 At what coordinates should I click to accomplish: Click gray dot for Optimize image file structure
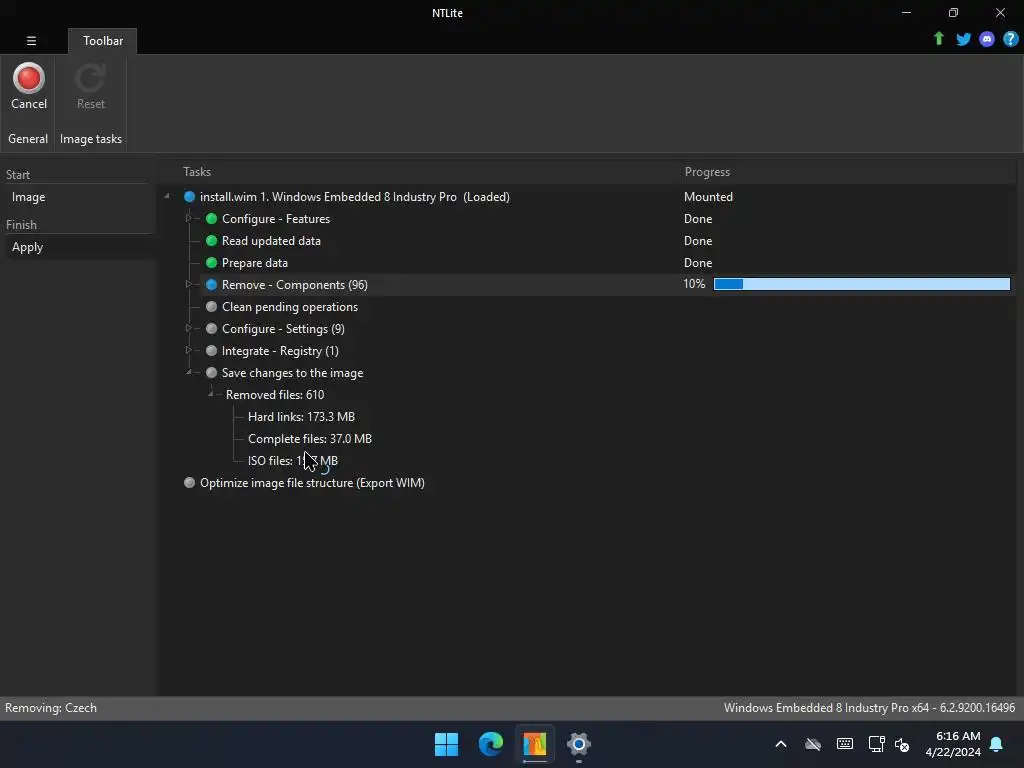pyautogui.click(x=189, y=483)
